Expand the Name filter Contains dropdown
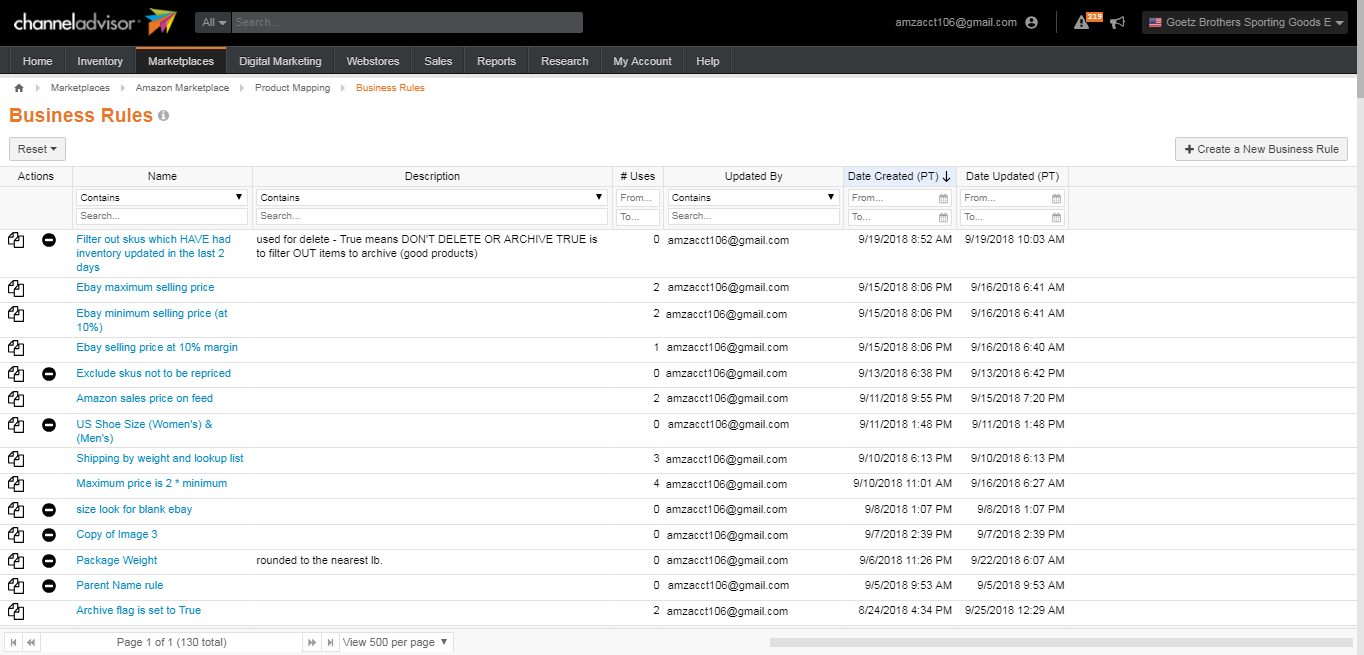The image size is (1364, 655). pos(162,198)
